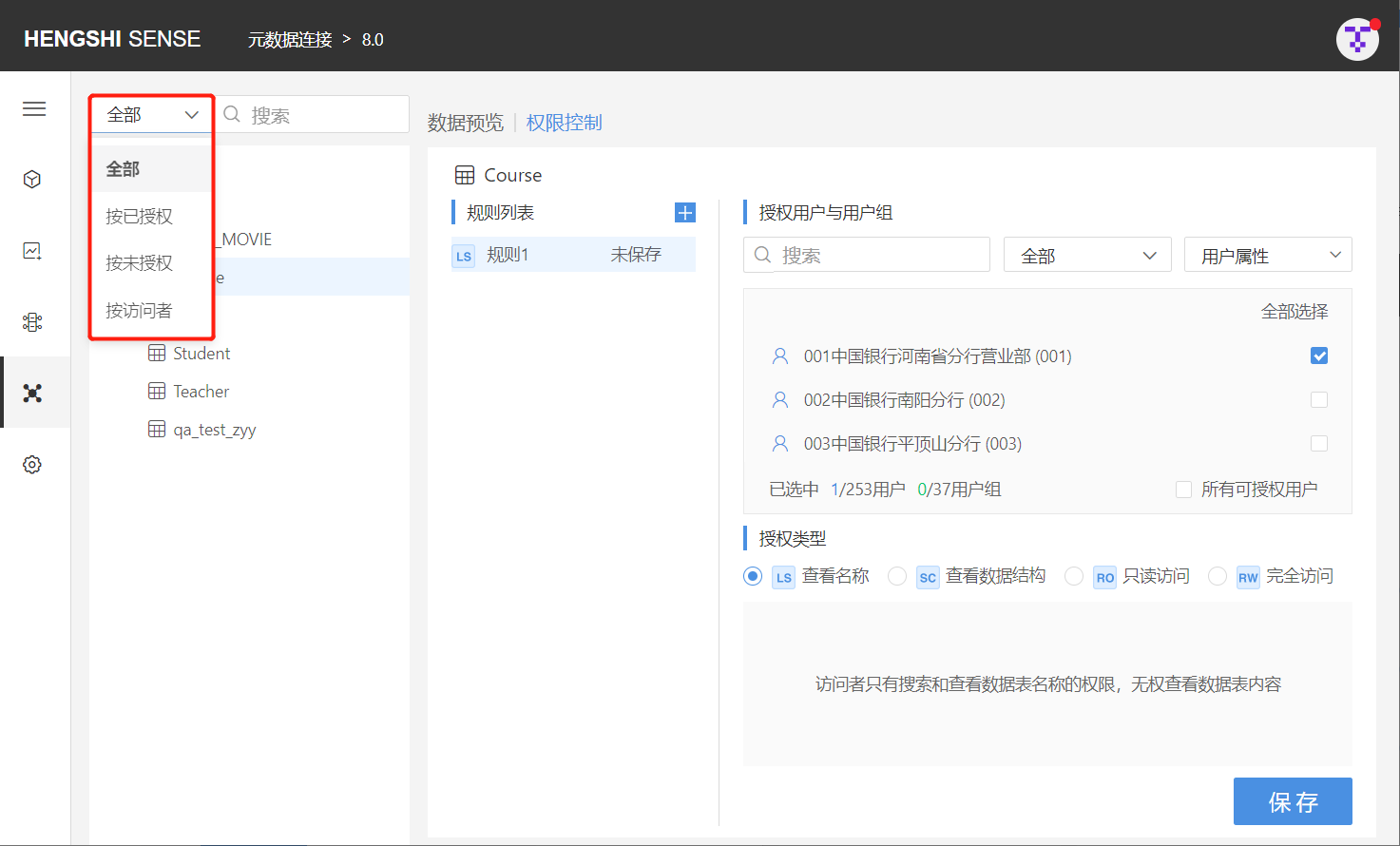Open settings gear in sidebar
The height and width of the screenshot is (846, 1400).
point(32,465)
